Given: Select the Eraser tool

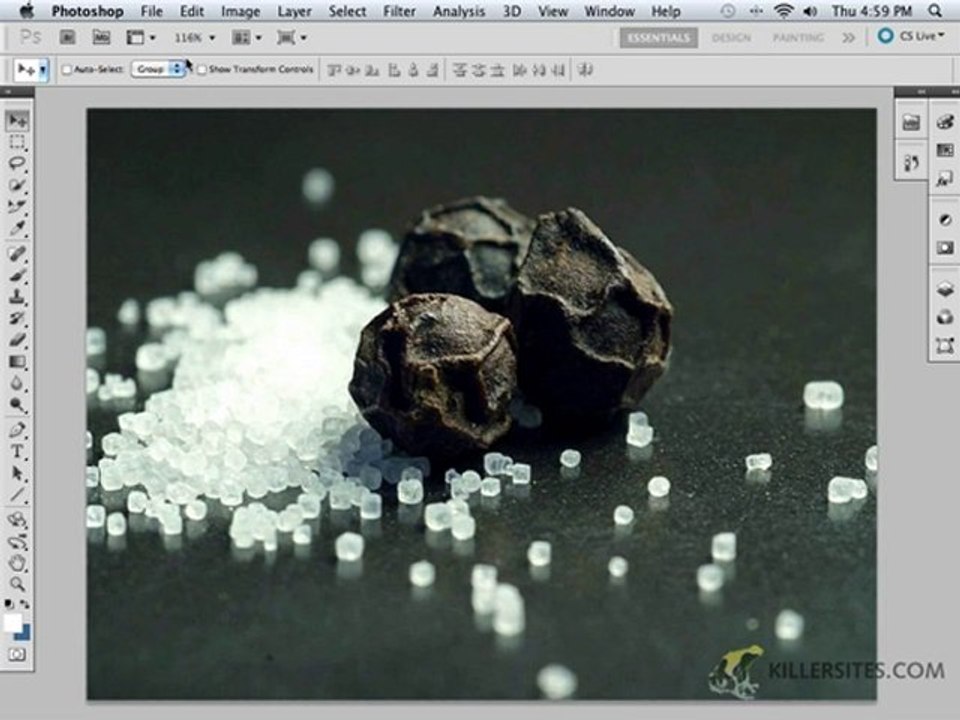Looking at the screenshot, I should (x=17, y=340).
